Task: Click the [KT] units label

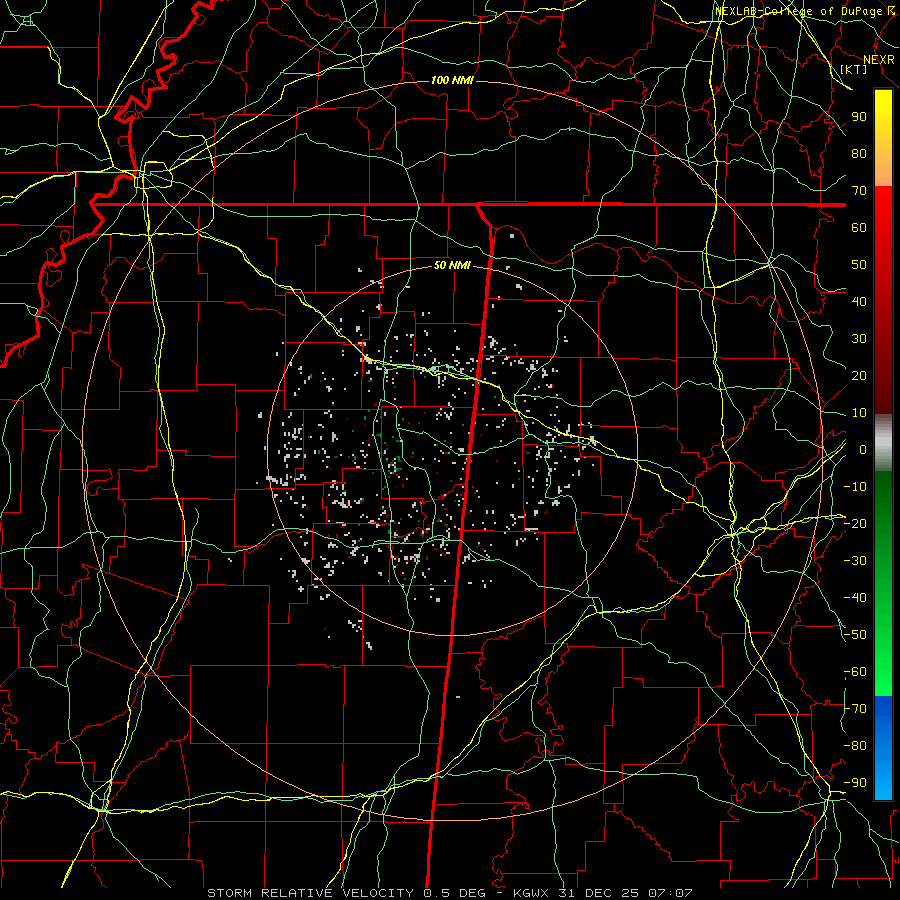Action: click(854, 69)
